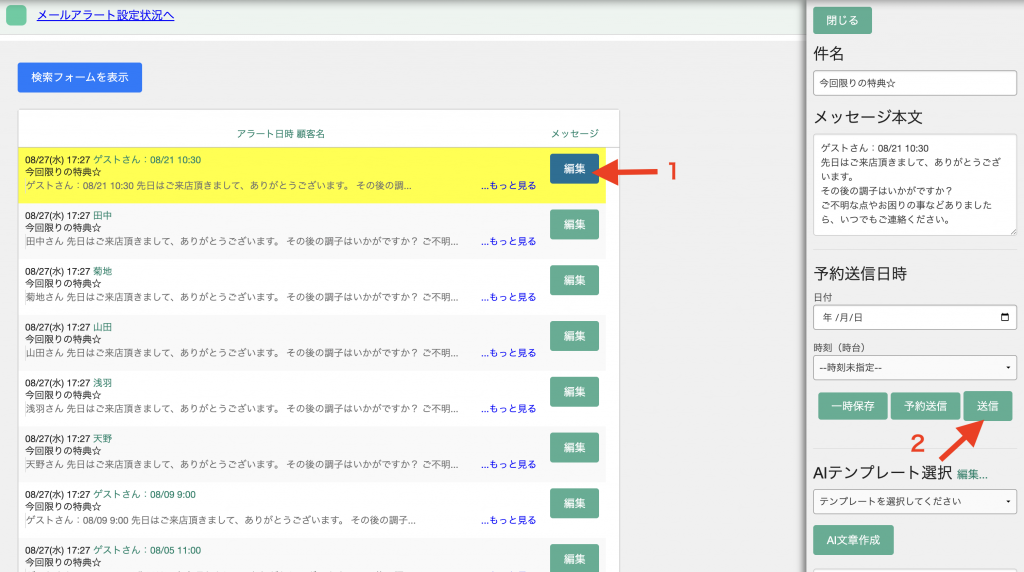Viewport: 1024px width, 572px height.
Task: Click 検索フォームを表示 button
Action: tap(80, 77)
